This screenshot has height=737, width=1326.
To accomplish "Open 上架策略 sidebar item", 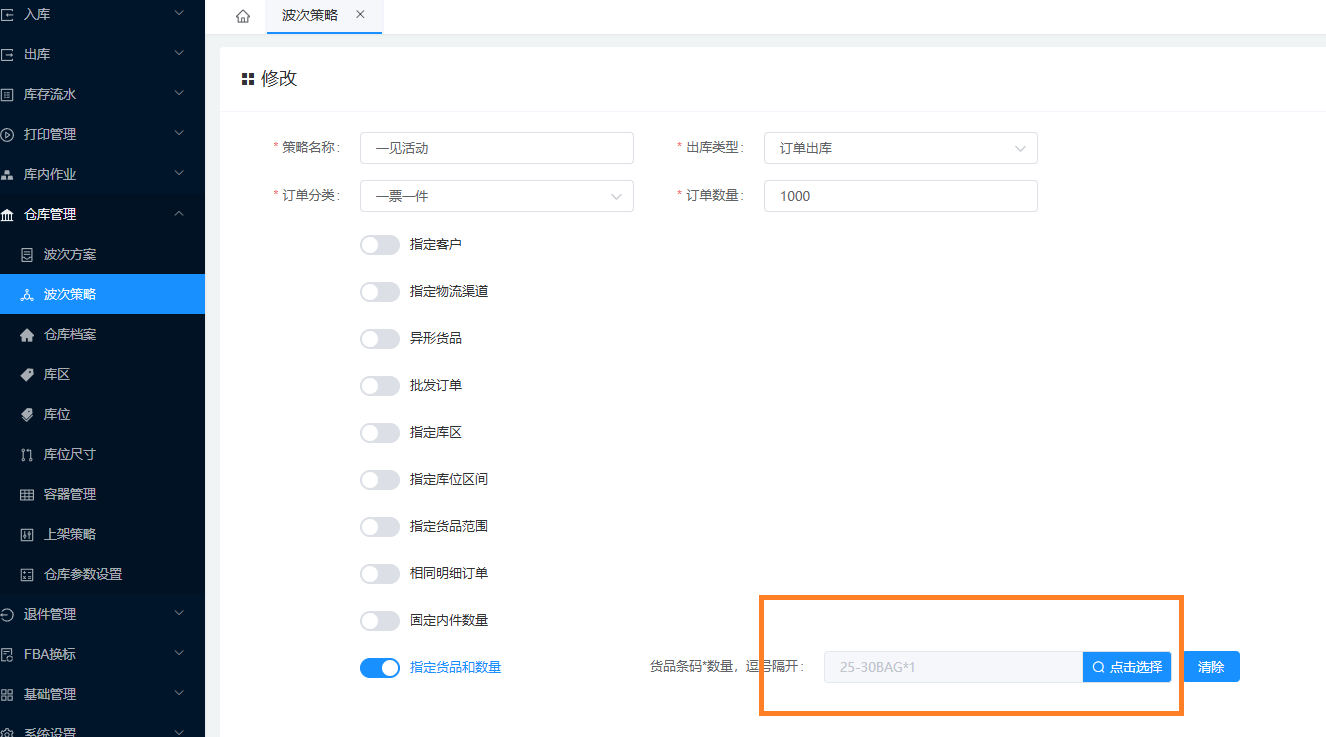I will 70,534.
